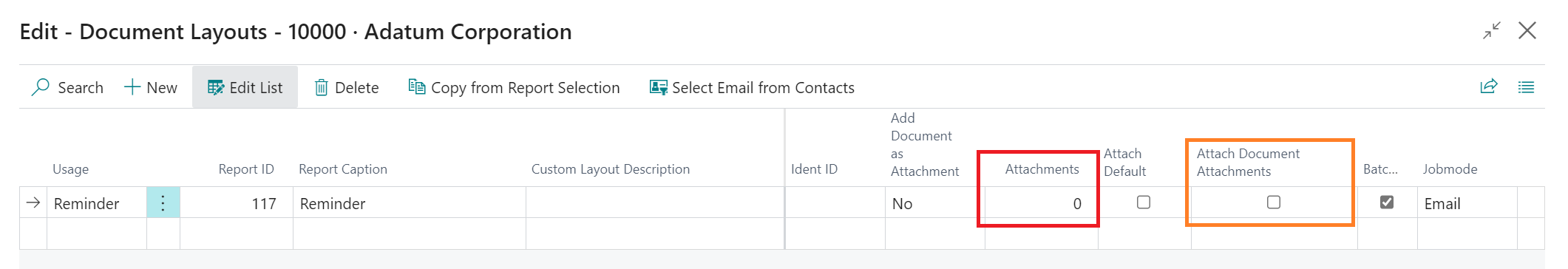Shrink the dialog with collapse arrows icon
Viewport: 1568px width, 269px height.
(x=1492, y=30)
